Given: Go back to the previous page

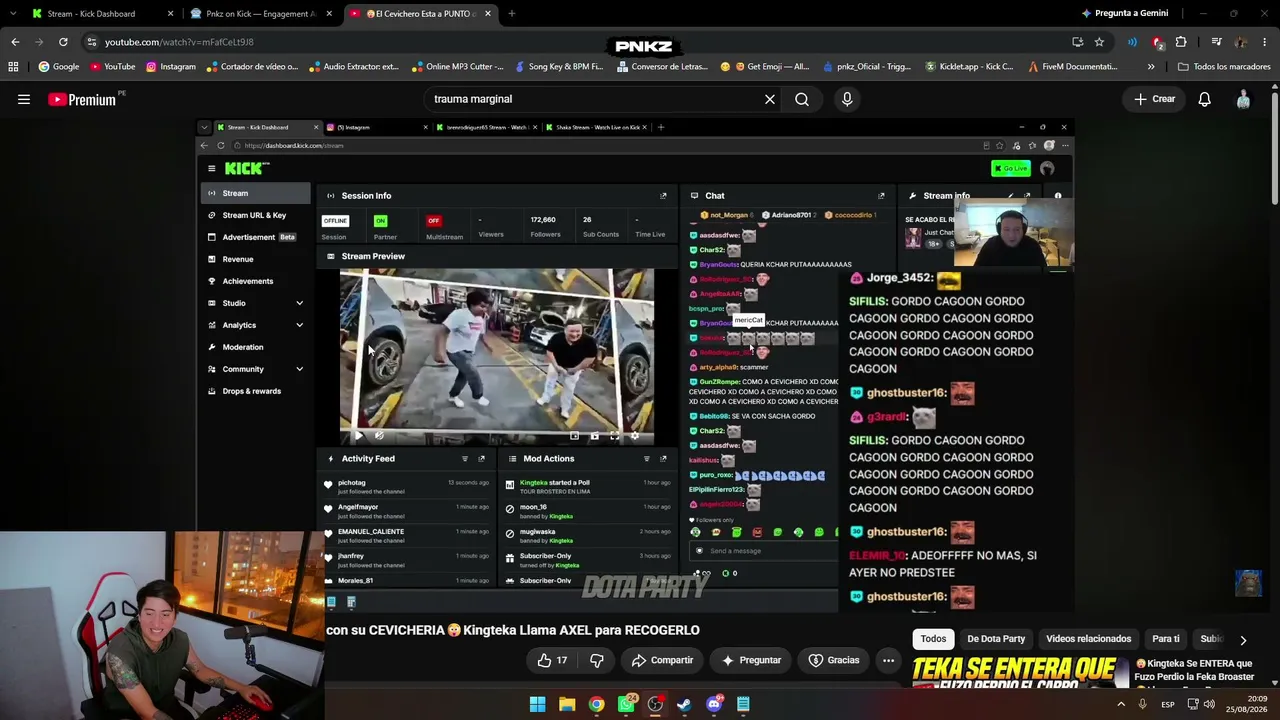Looking at the screenshot, I should tap(15, 42).
